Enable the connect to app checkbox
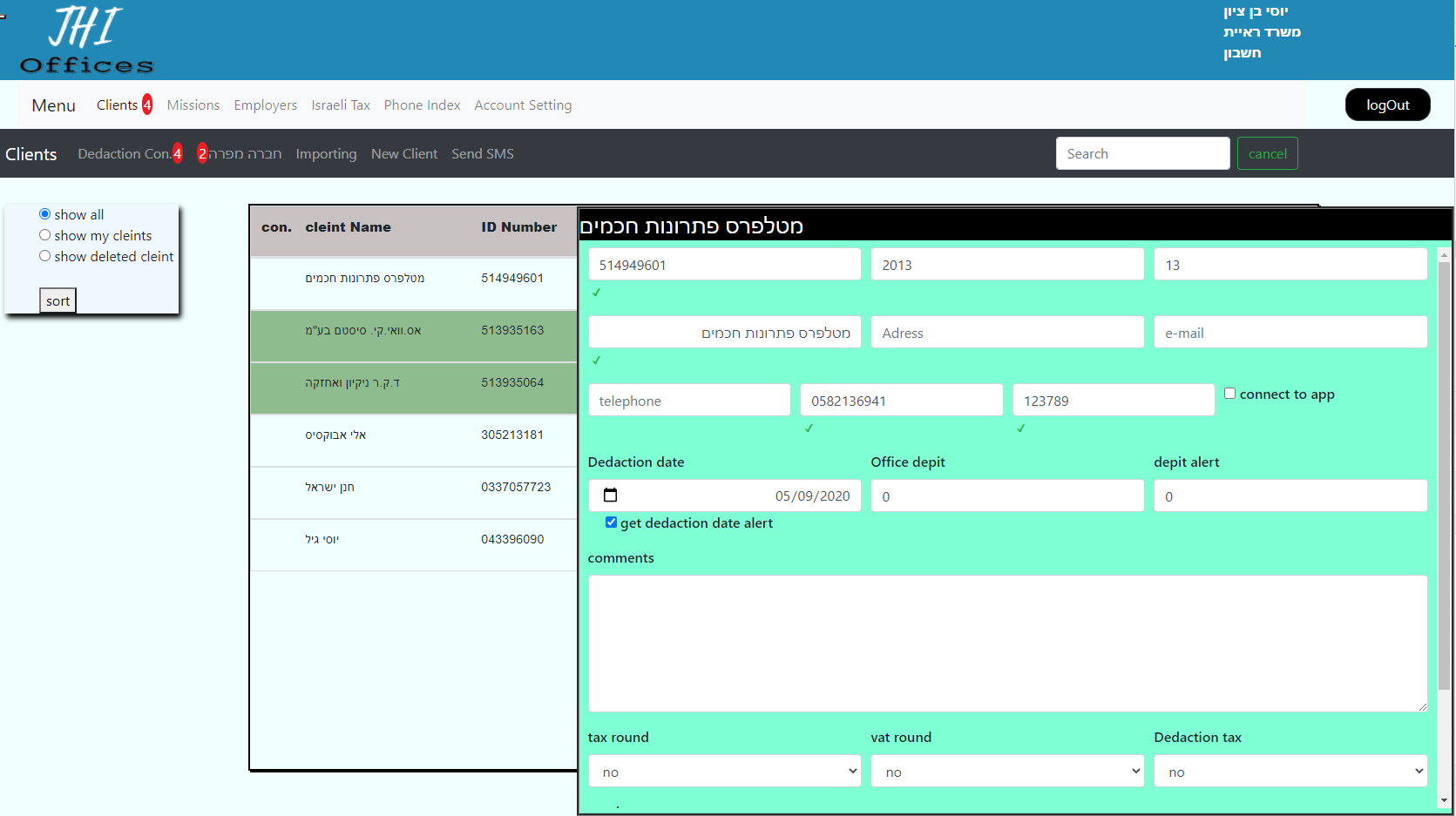Viewport: 1456px width, 816px height. [1229, 394]
